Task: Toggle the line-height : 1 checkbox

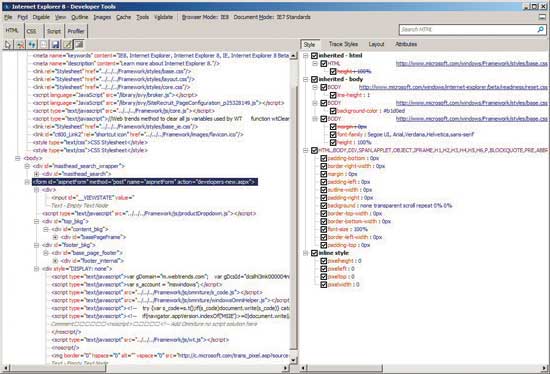Action: click(333, 95)
